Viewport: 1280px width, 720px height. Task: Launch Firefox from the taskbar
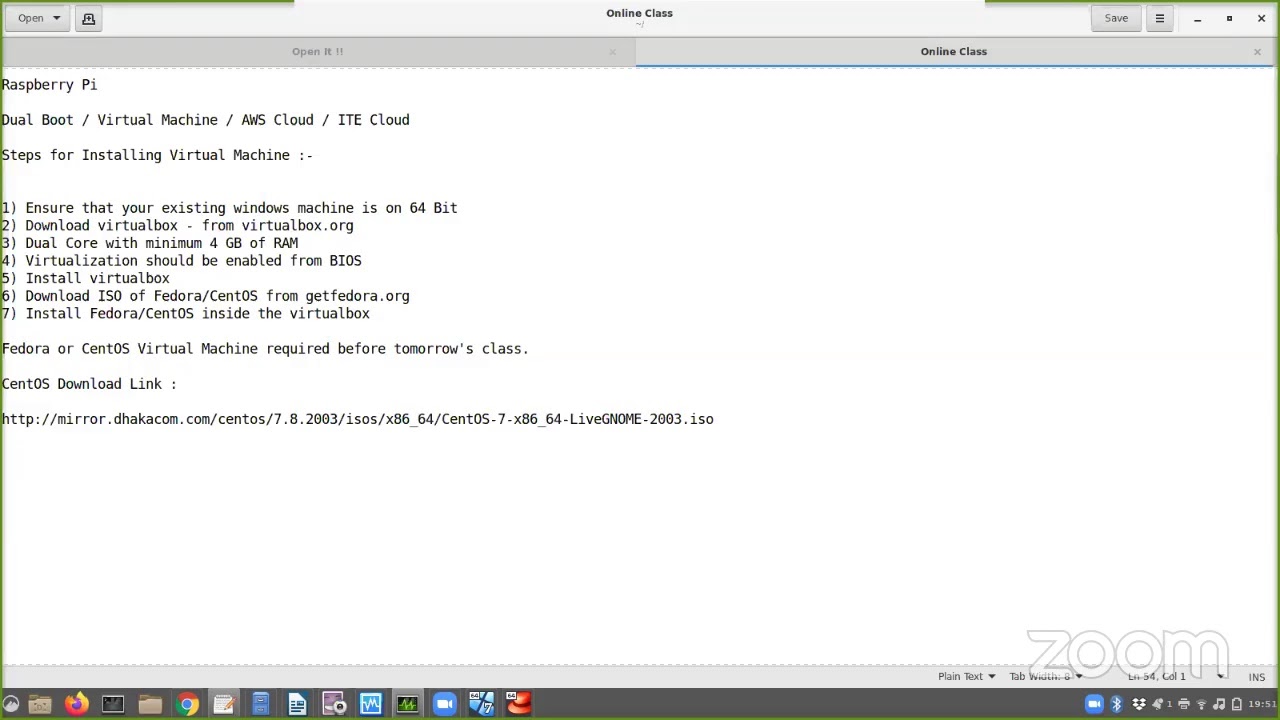pos(76,704)
